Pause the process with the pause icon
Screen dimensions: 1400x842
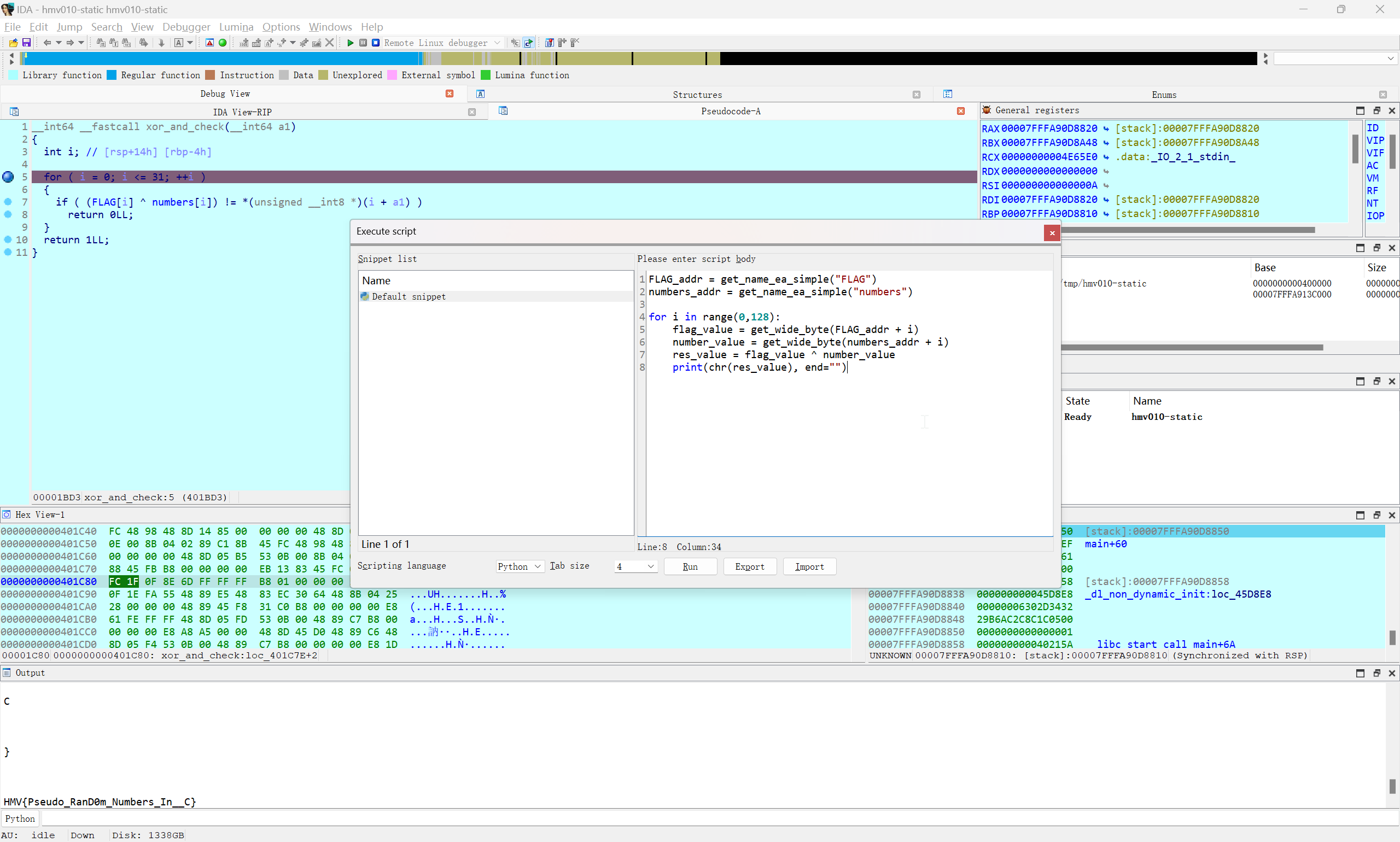pos(363,43)
